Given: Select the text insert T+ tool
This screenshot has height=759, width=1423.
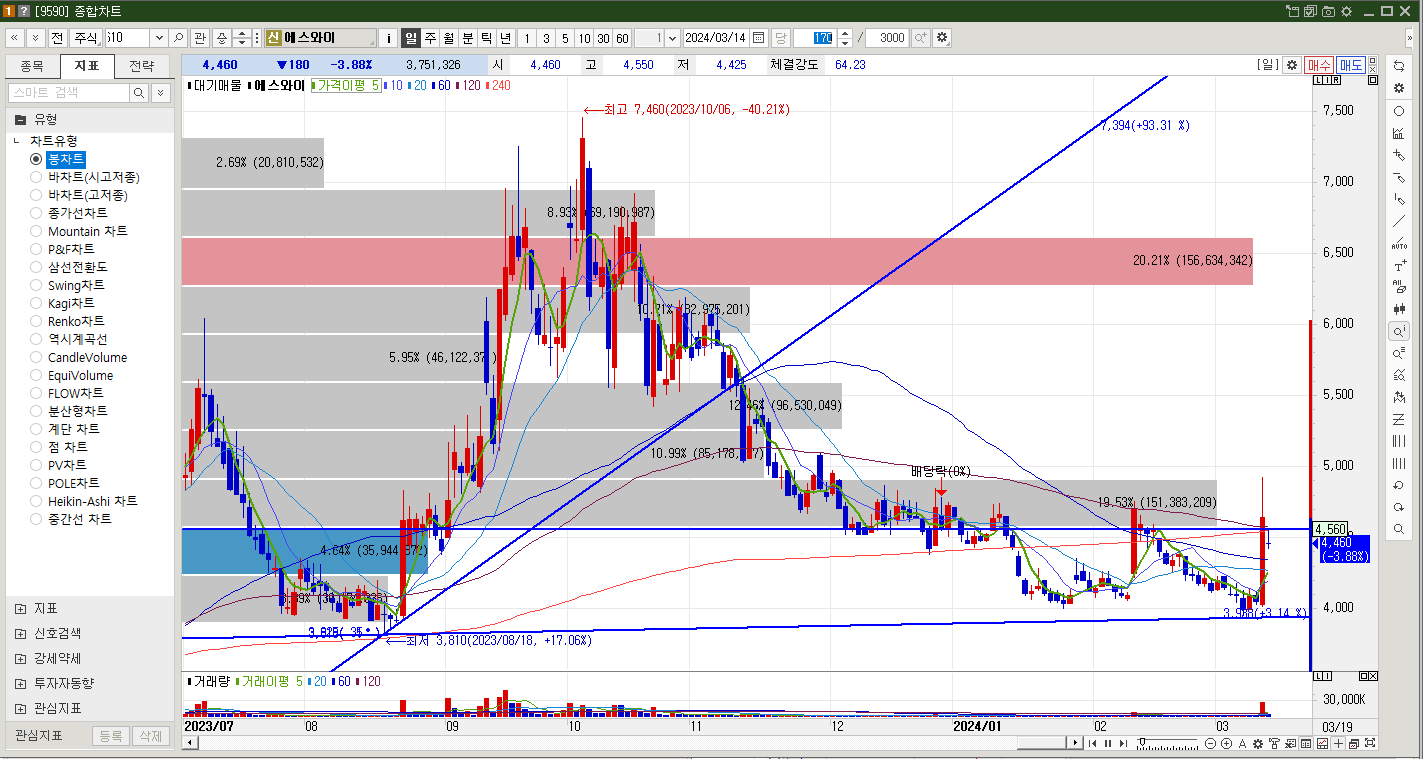Looking at the screenshot, I should (1399, 266).
